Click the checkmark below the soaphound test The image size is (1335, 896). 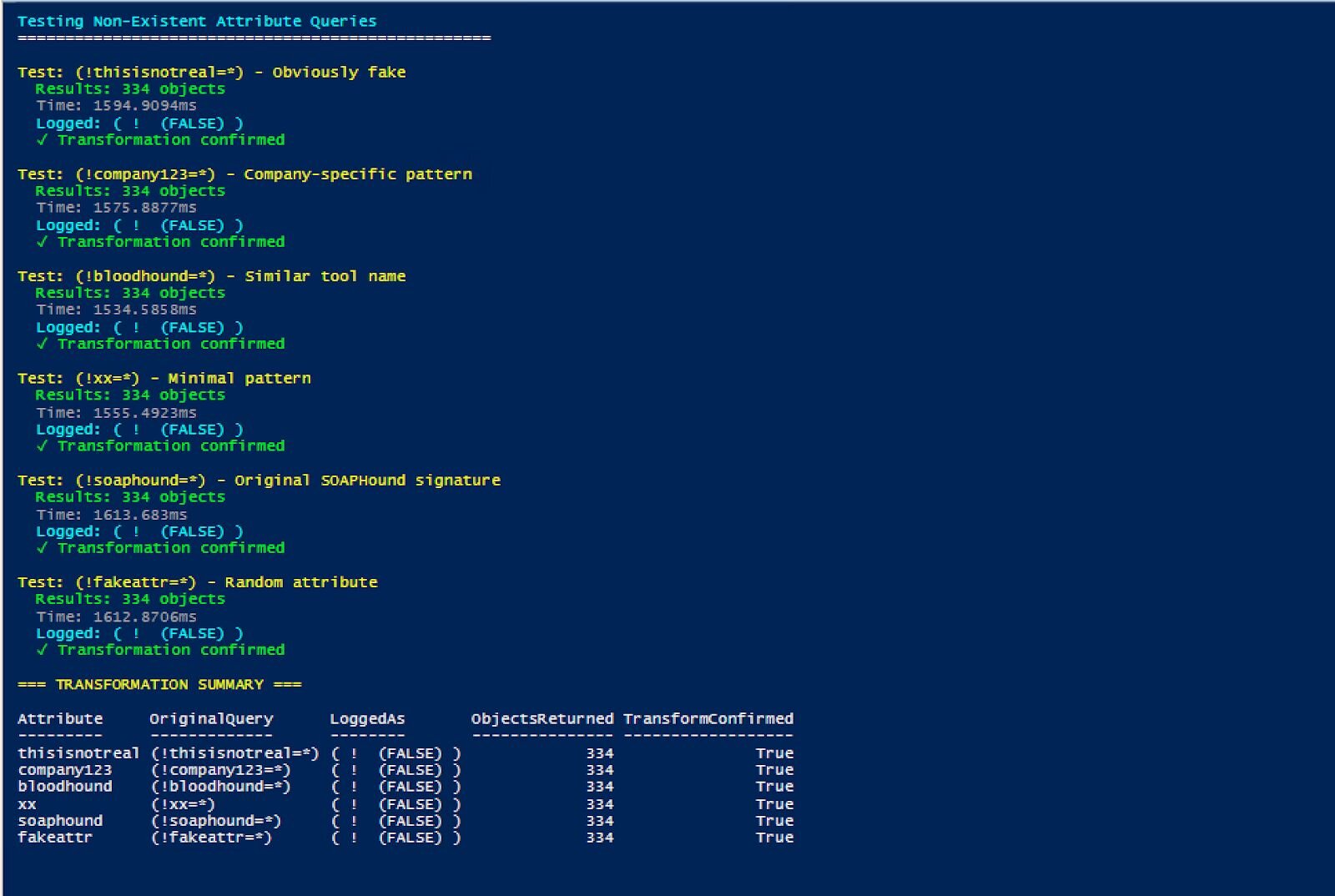[42, 548]
